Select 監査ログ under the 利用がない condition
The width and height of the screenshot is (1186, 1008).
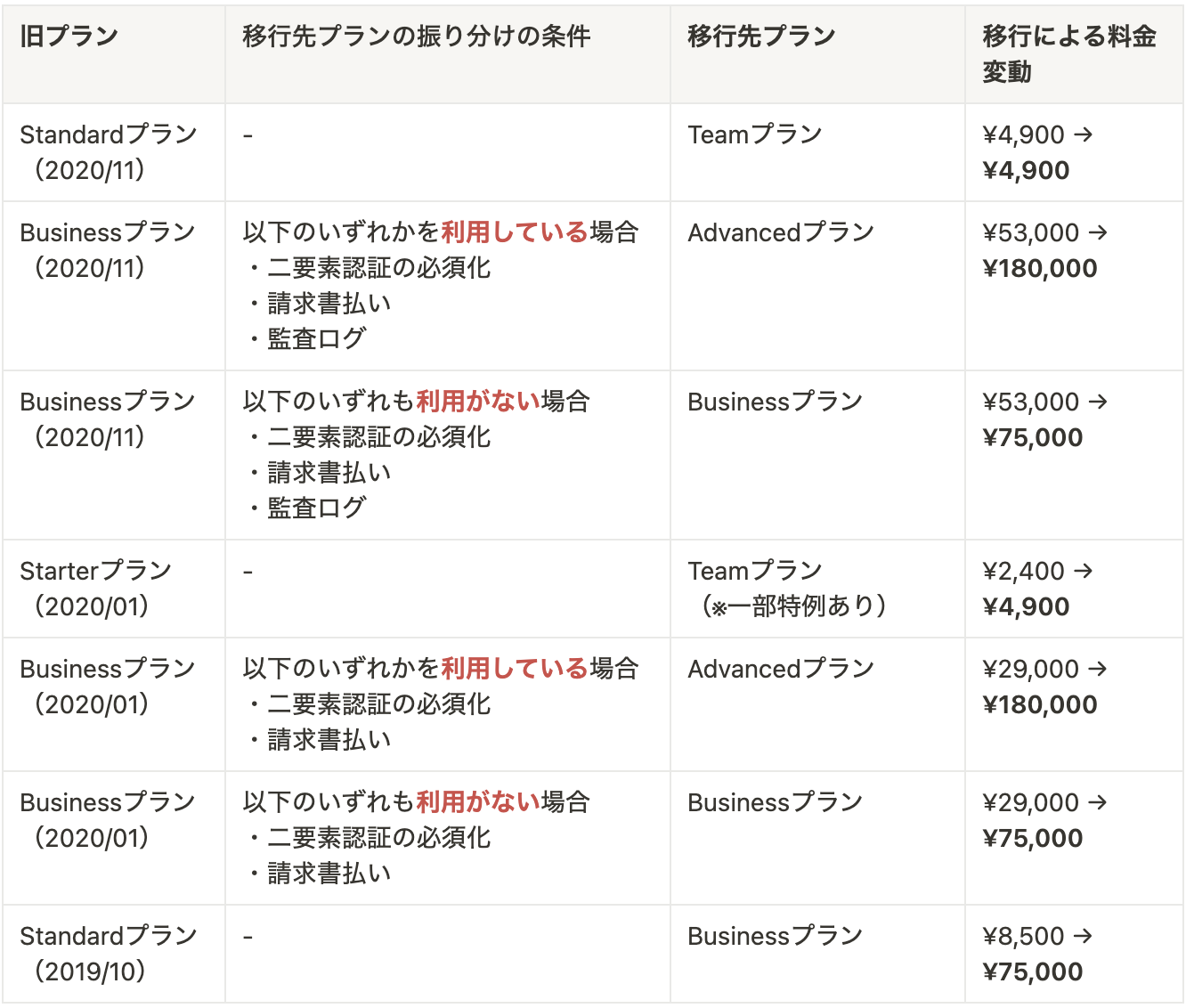[317, 508]
